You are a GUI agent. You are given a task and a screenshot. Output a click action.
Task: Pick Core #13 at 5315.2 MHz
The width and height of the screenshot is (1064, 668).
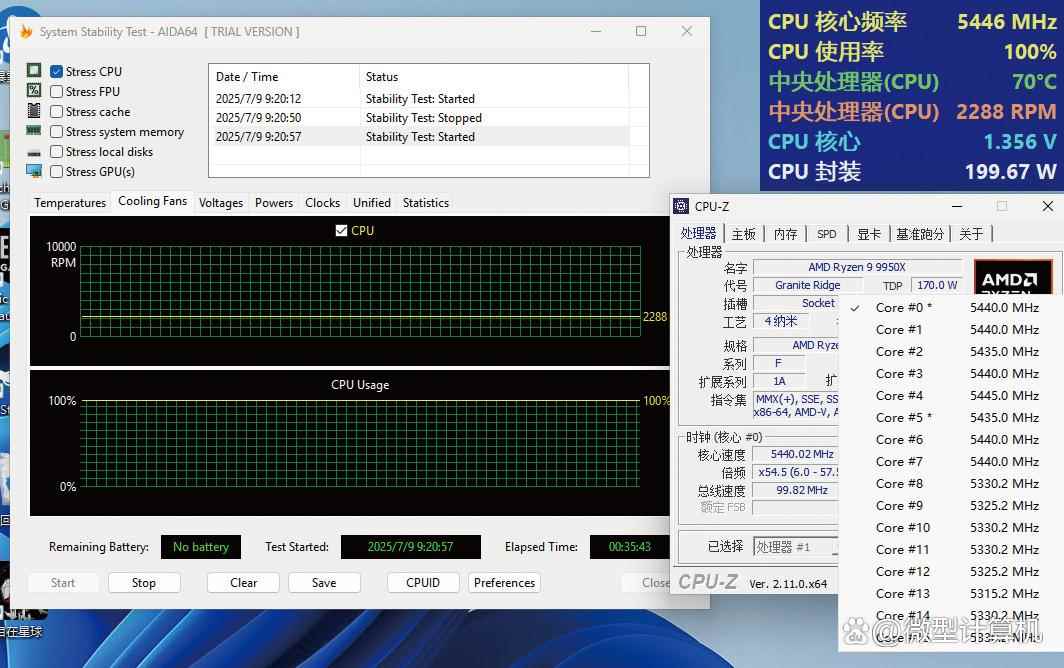[x=949, y=594]
